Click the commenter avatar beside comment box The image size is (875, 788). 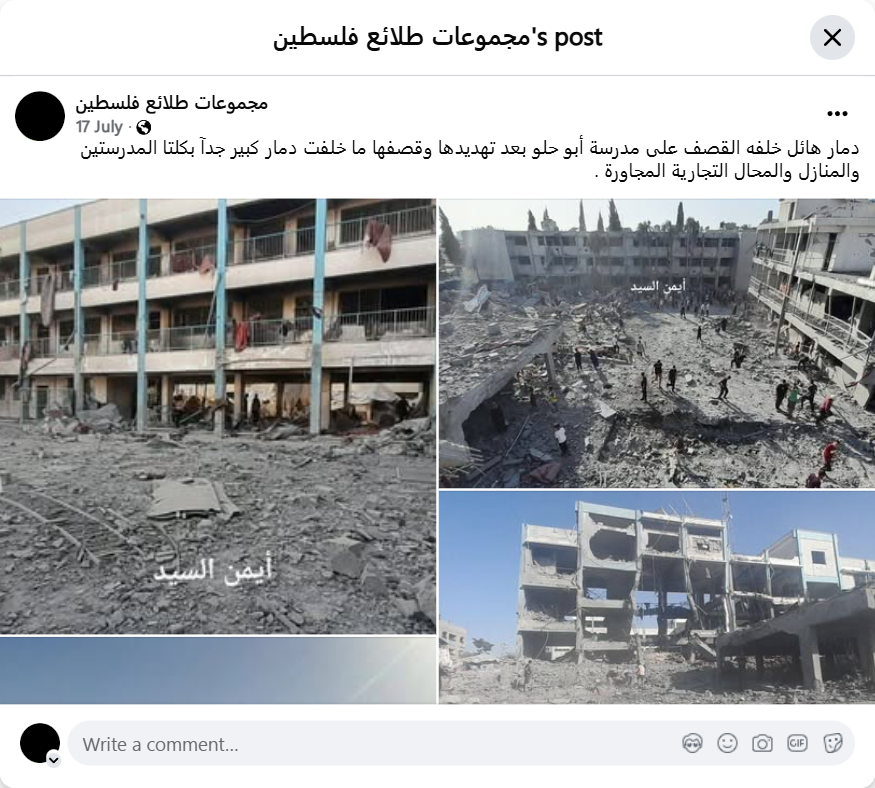(x=40, y=743)
